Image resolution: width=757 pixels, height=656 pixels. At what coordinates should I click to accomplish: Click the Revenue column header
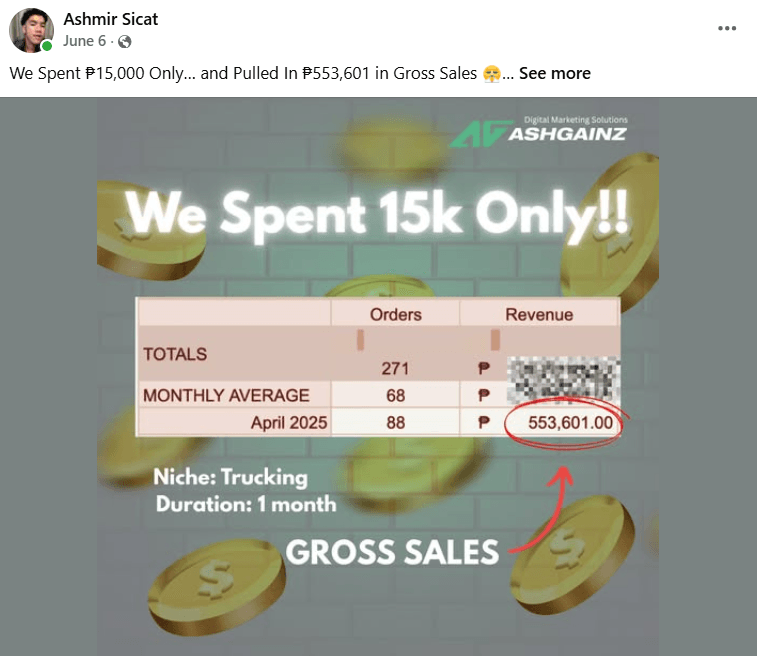point(539,314)
